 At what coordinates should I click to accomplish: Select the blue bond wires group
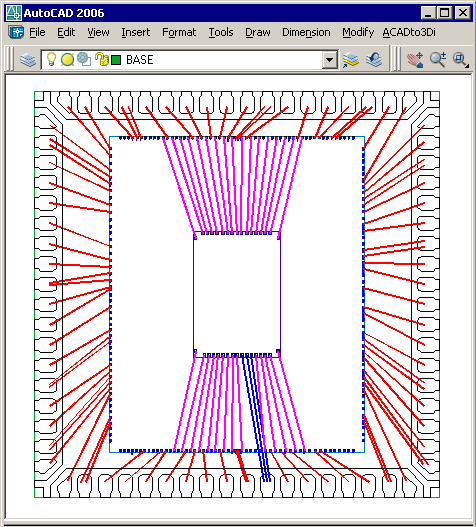coord(257,418)
